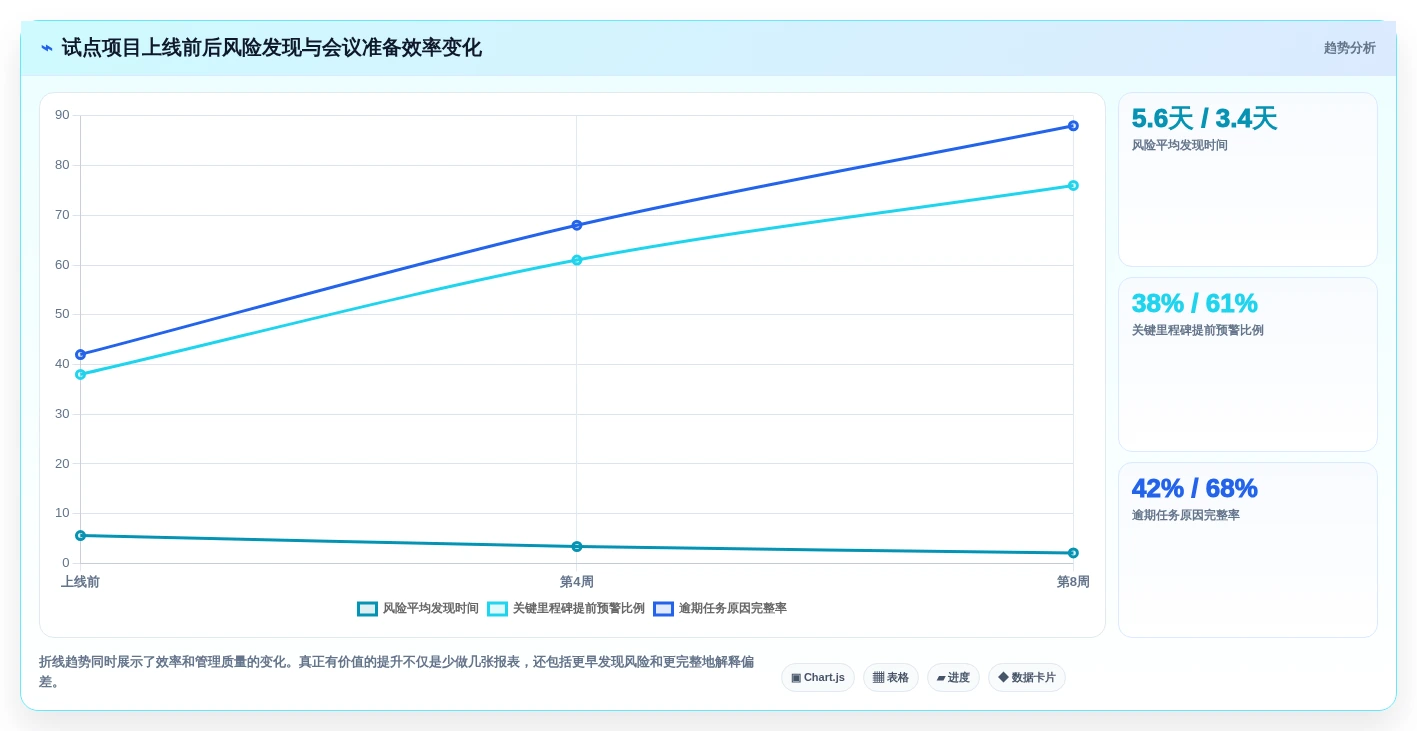Select the 表格 tag chip

(x=890, y=677)
